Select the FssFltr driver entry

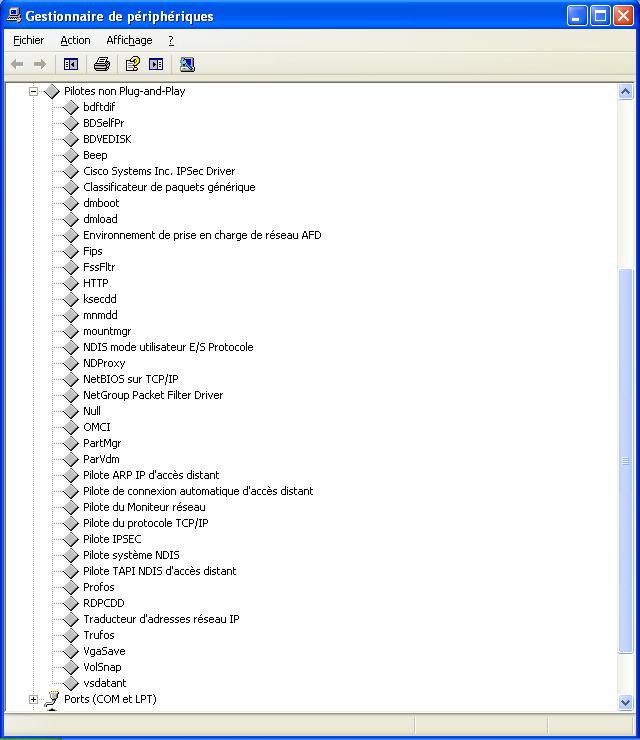coord(99,268)
